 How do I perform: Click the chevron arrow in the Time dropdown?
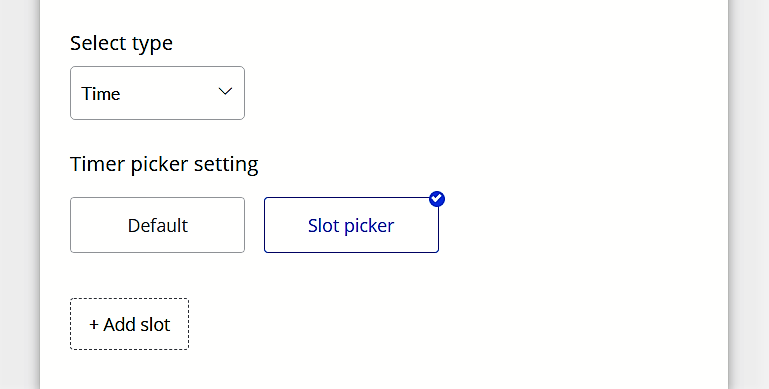click(225, 91)
